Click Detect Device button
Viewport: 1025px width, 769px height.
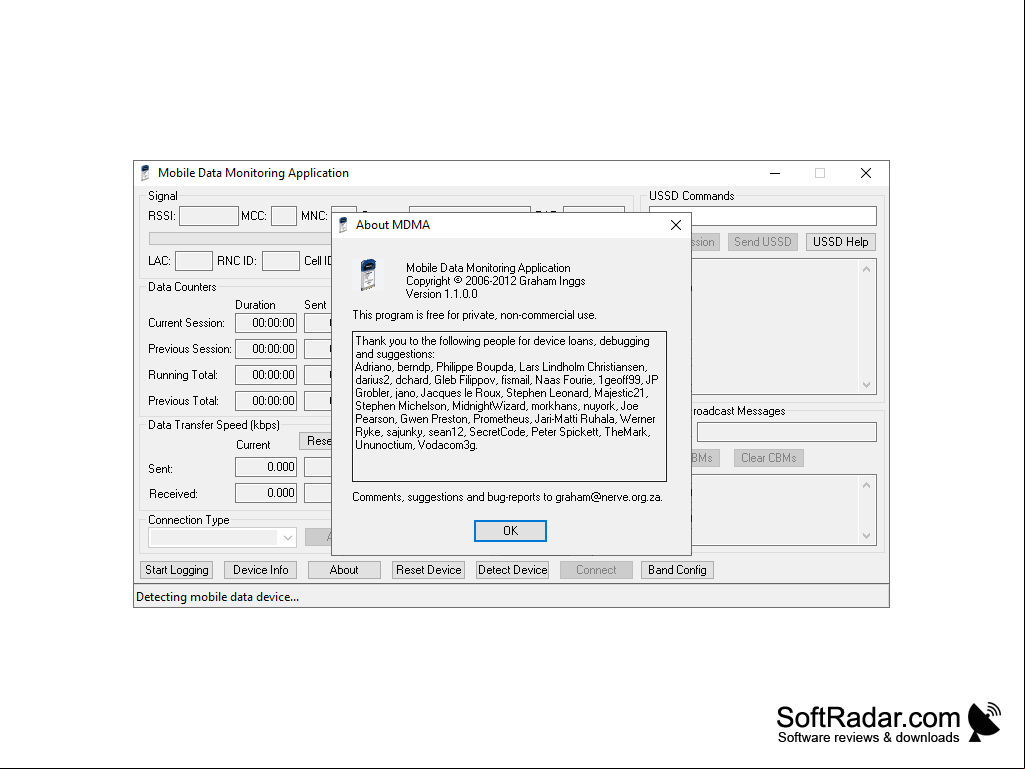512,570
